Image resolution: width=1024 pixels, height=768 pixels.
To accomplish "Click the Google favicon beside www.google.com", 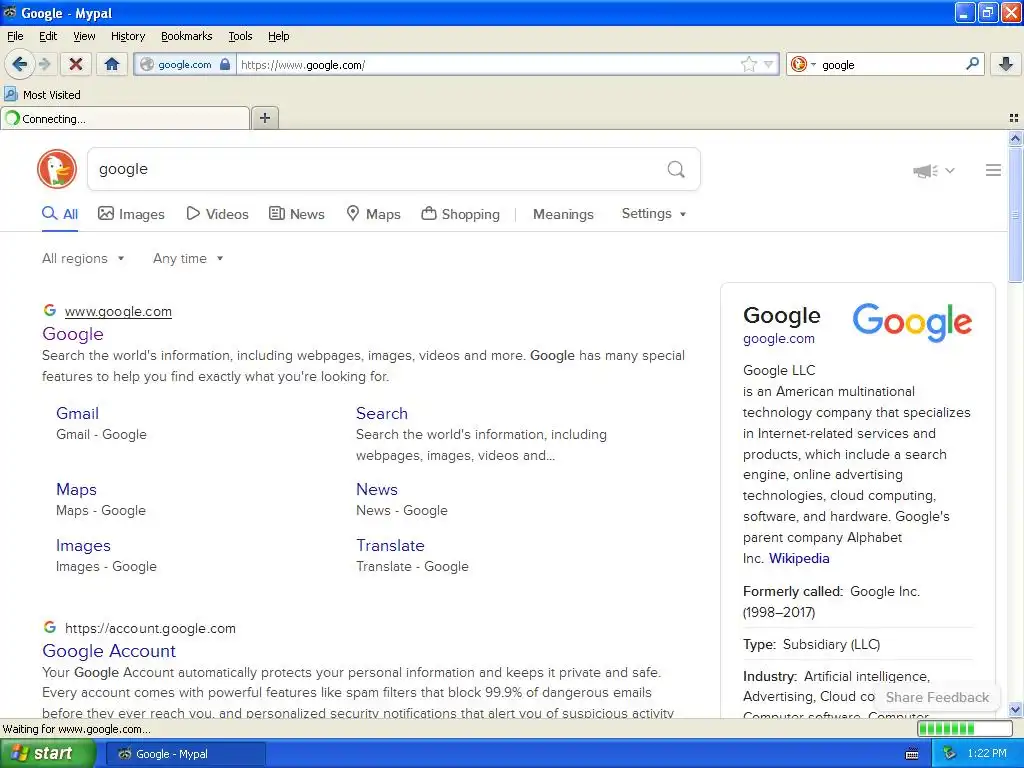I will (50, 310).
